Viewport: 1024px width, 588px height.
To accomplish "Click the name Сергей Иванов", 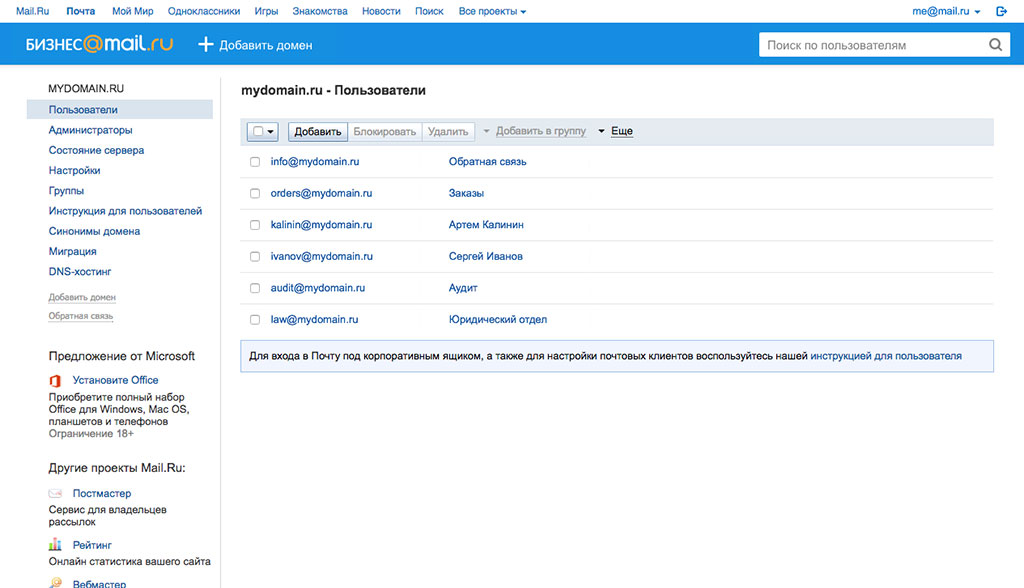I will click(x=485, y=256).
